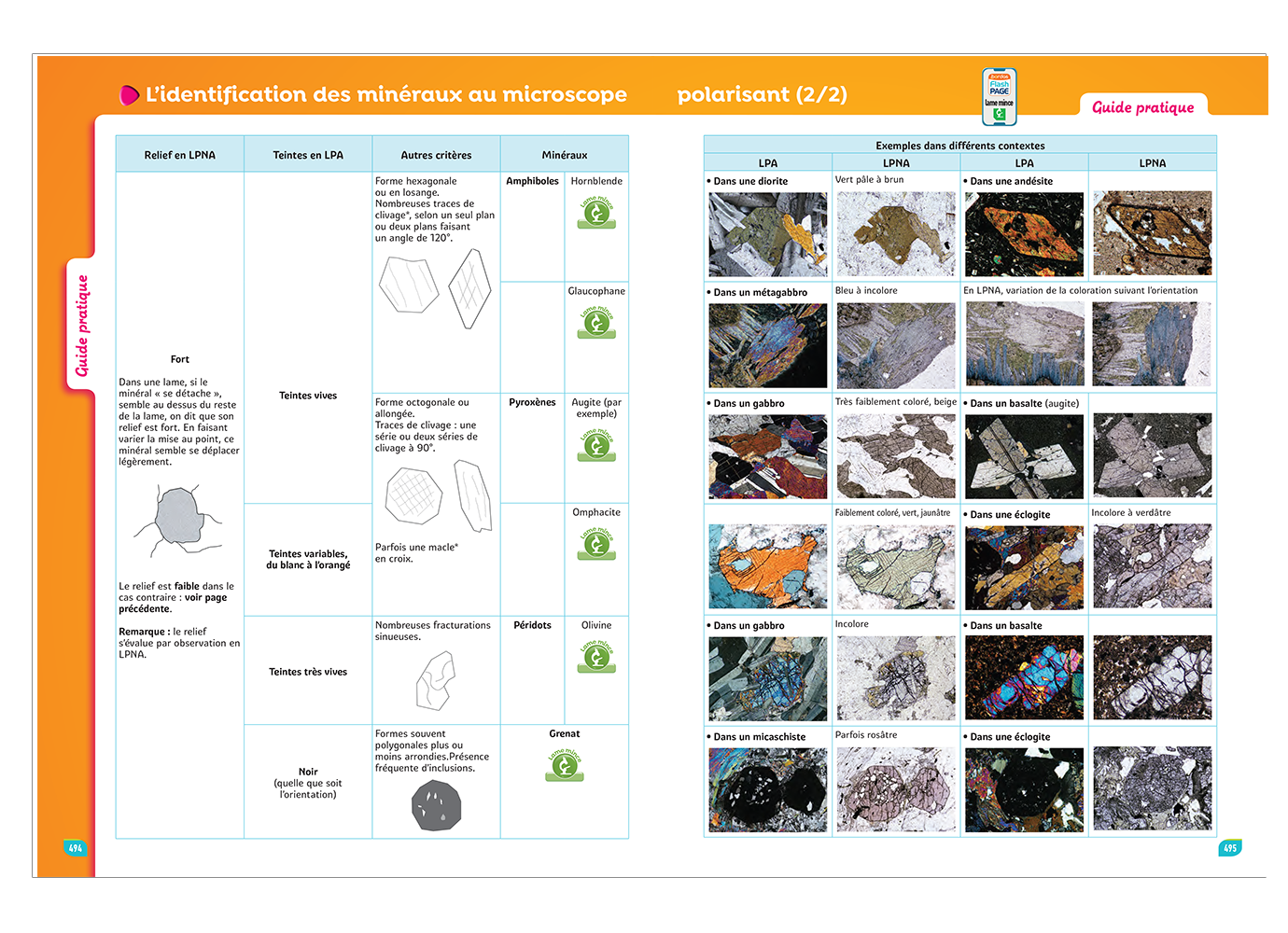Click the Hornblende lame mince microscope icon
1288x933 pixels.
[x=596, y=214]
